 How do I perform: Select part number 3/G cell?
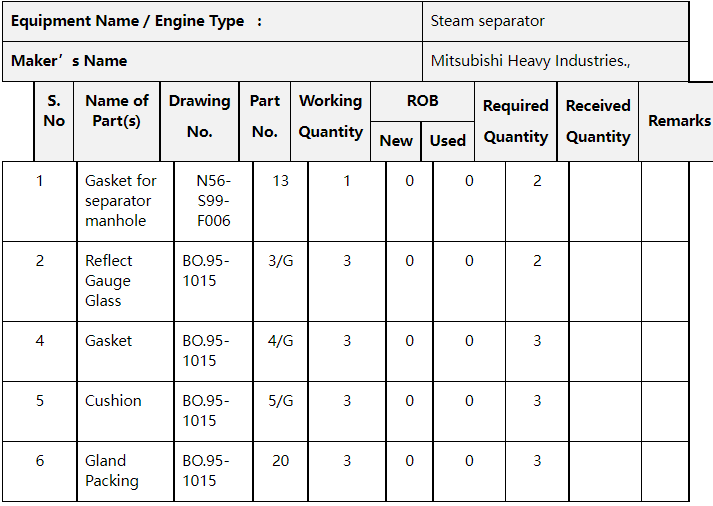point(281,261)
